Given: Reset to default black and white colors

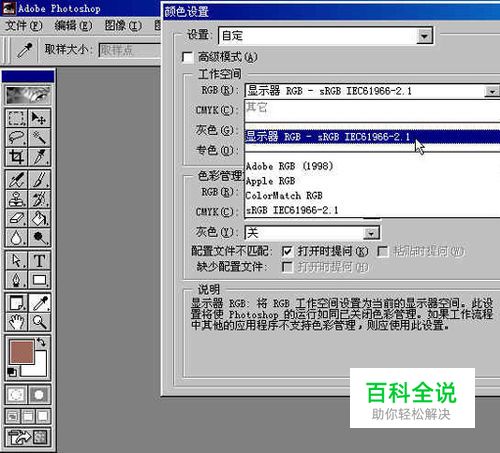Looking at the screenshot, I should click(x=12, y=372).
